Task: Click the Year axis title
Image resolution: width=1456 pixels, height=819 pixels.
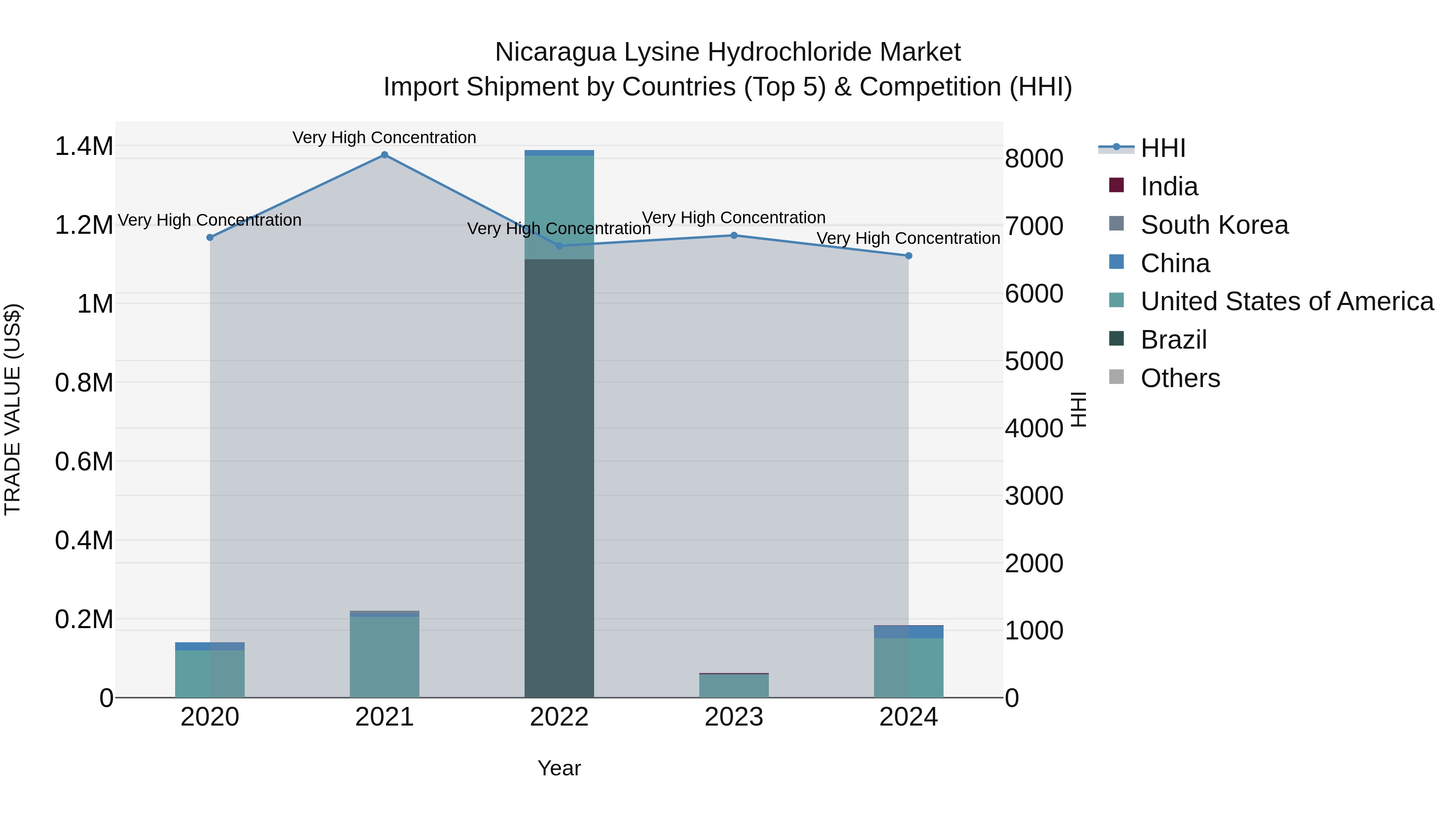Action: click(x=559, y=769)
